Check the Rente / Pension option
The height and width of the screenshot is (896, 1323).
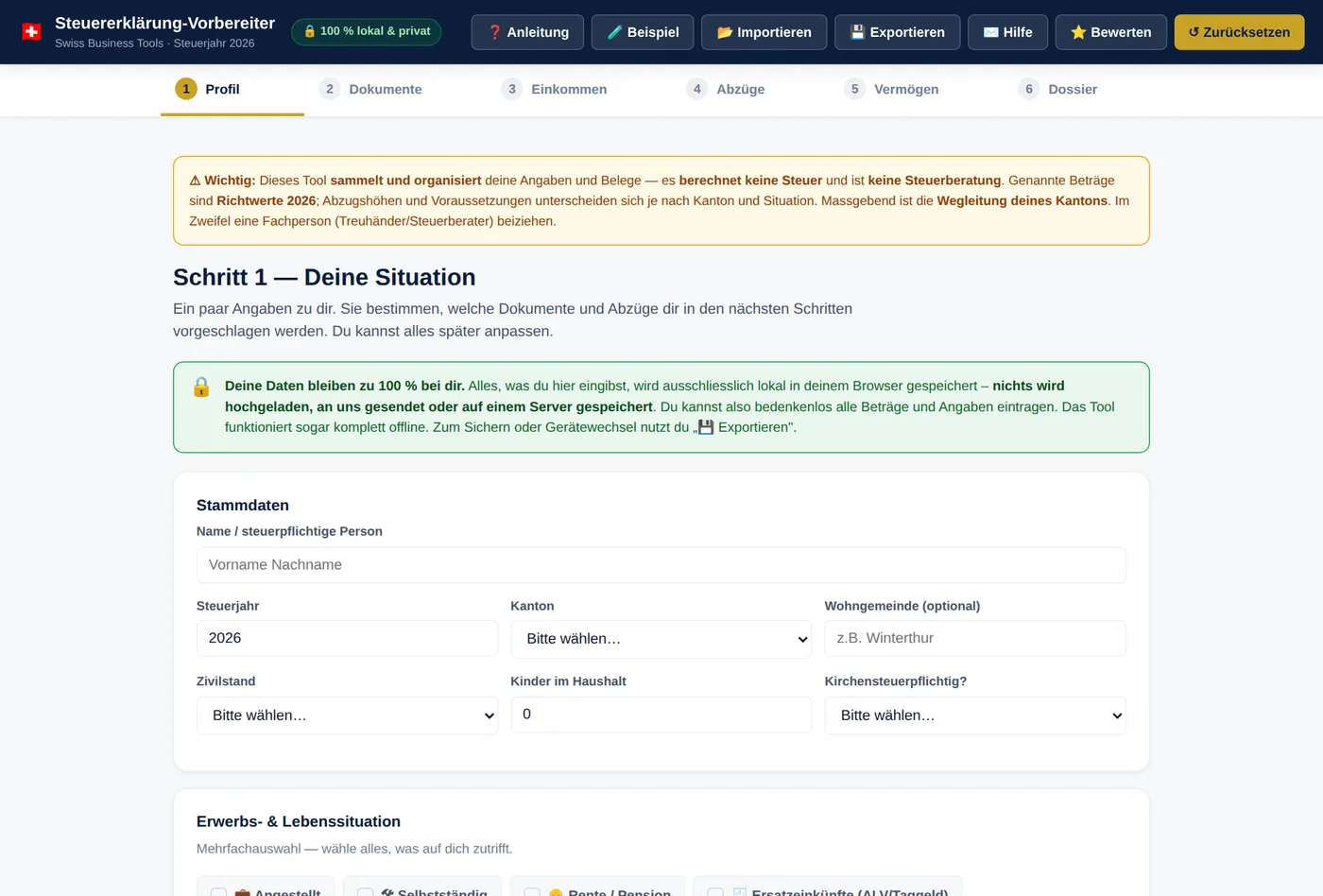(532, 892)
